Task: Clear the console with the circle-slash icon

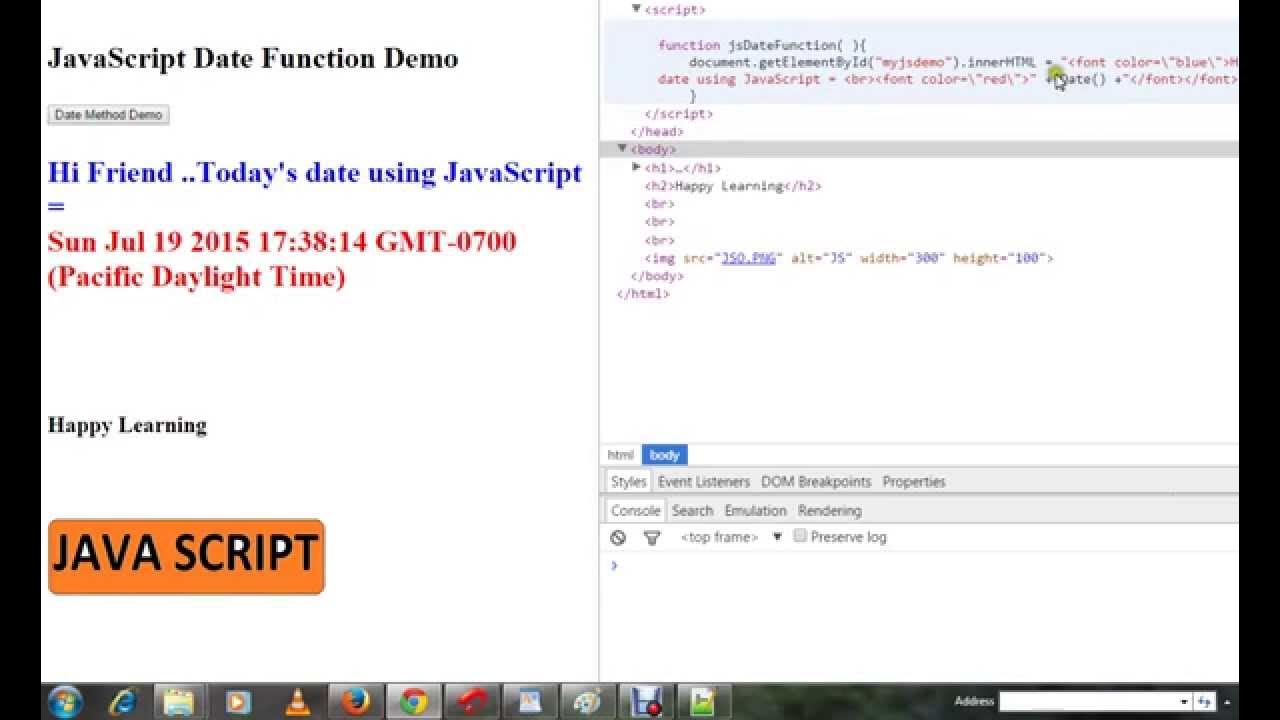Action: click(x=618, y=537)
